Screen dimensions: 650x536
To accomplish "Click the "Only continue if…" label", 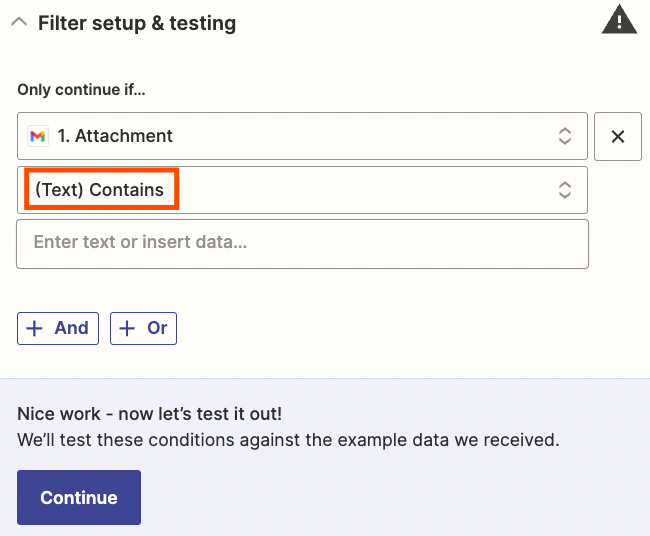I will pos(81,89).
